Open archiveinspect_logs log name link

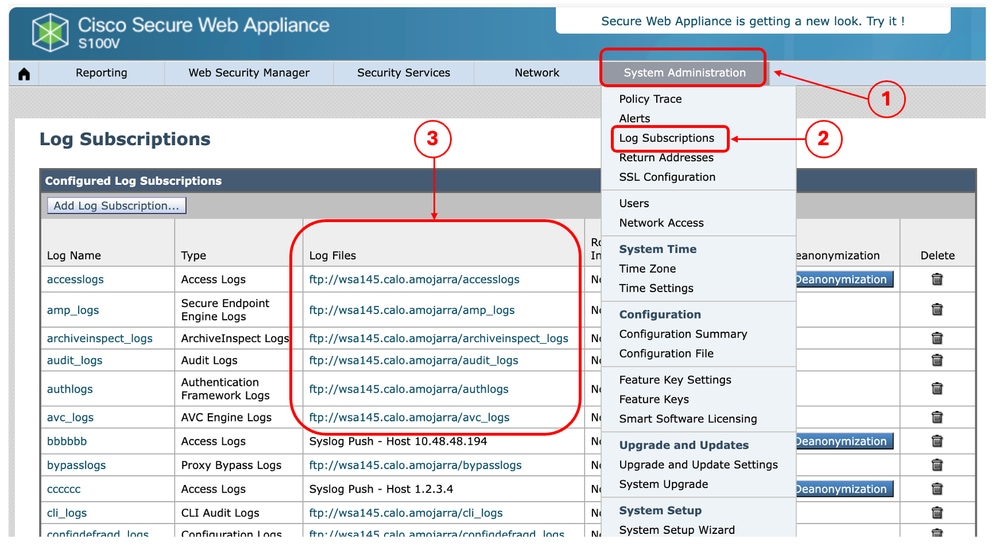point(99,338)
